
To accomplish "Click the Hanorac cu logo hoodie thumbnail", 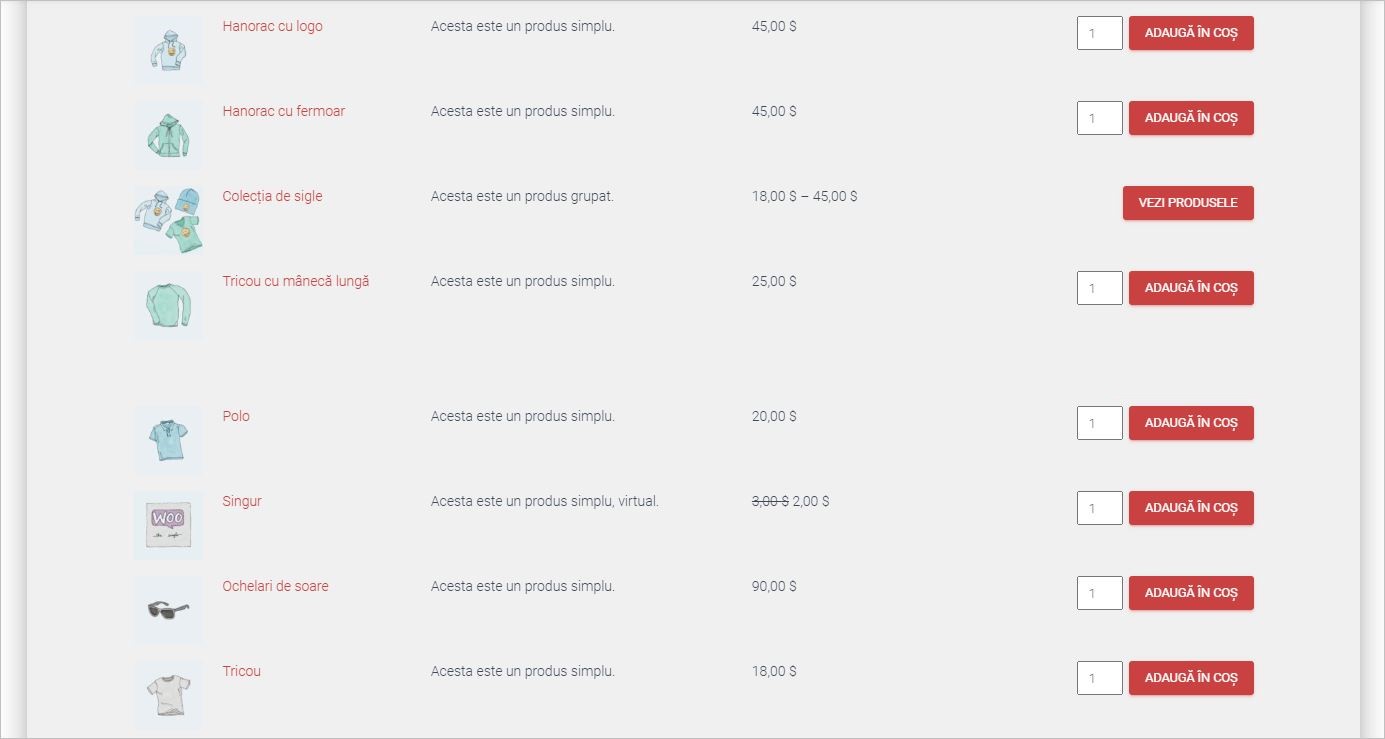I will (x=167, y=50).
